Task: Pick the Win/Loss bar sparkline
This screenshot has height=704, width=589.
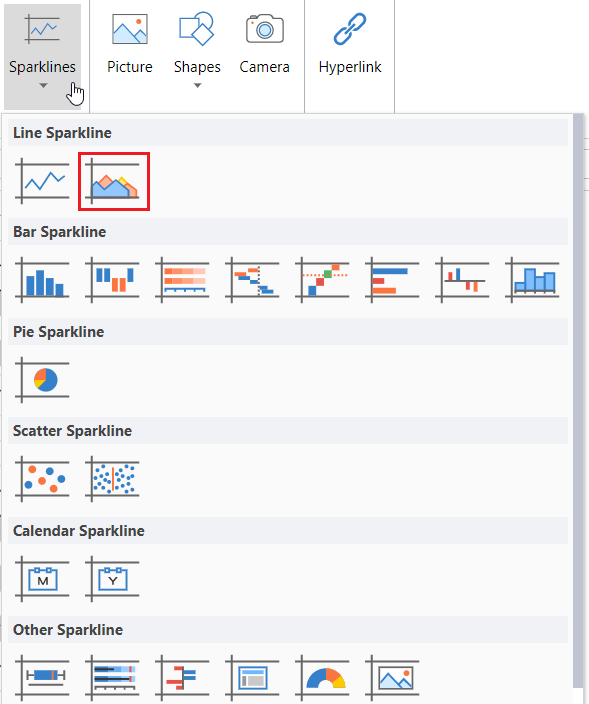Action: [112, 280]
